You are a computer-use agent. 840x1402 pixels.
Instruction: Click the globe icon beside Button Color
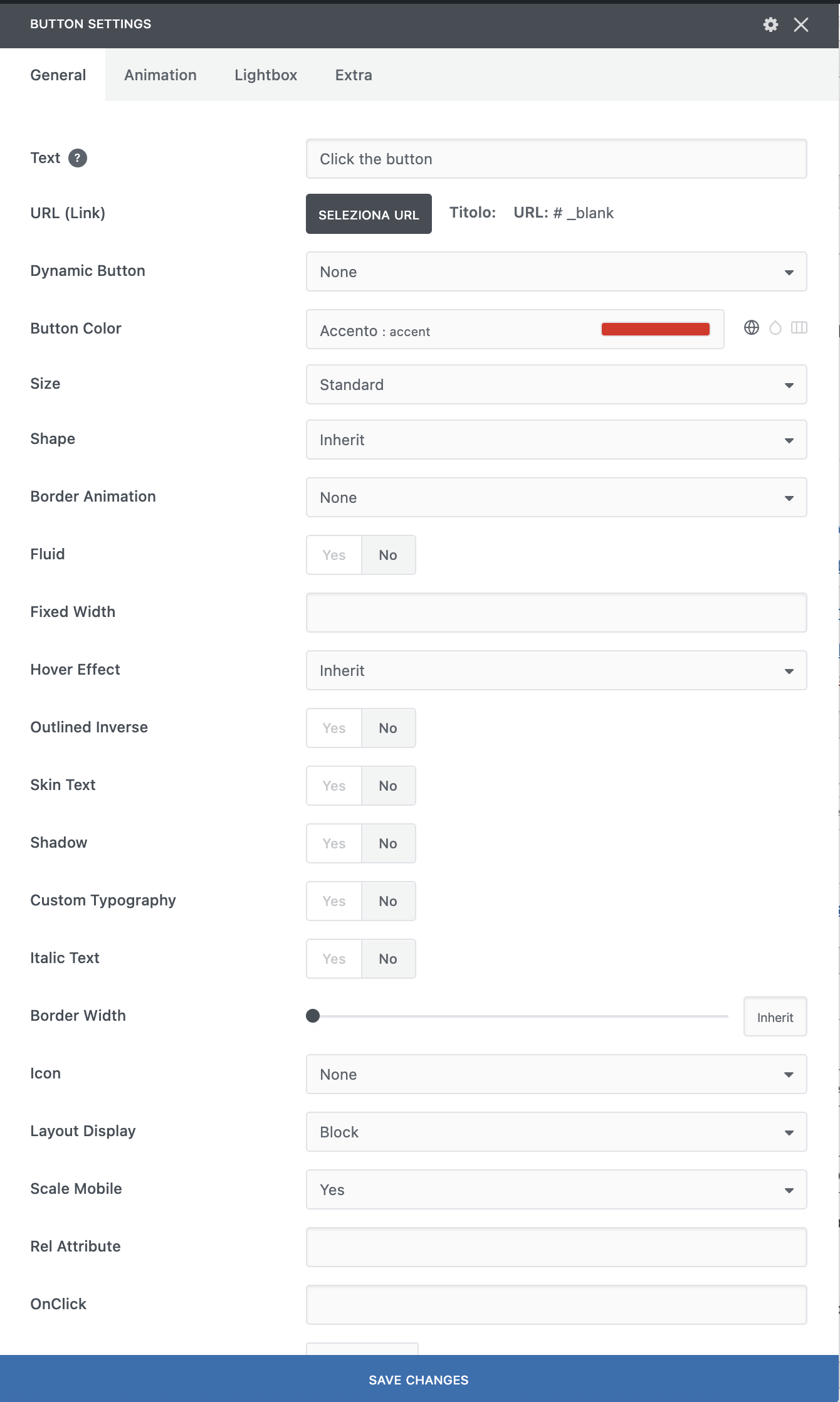[x=751, y=328]
